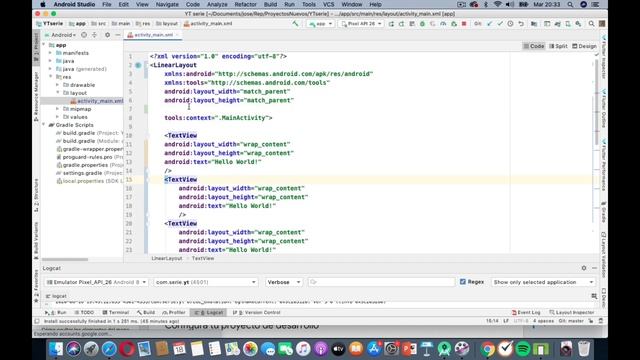Toggle the Regex checkbox in Logcat
The image size is (640, 360).
pos(463,282)
